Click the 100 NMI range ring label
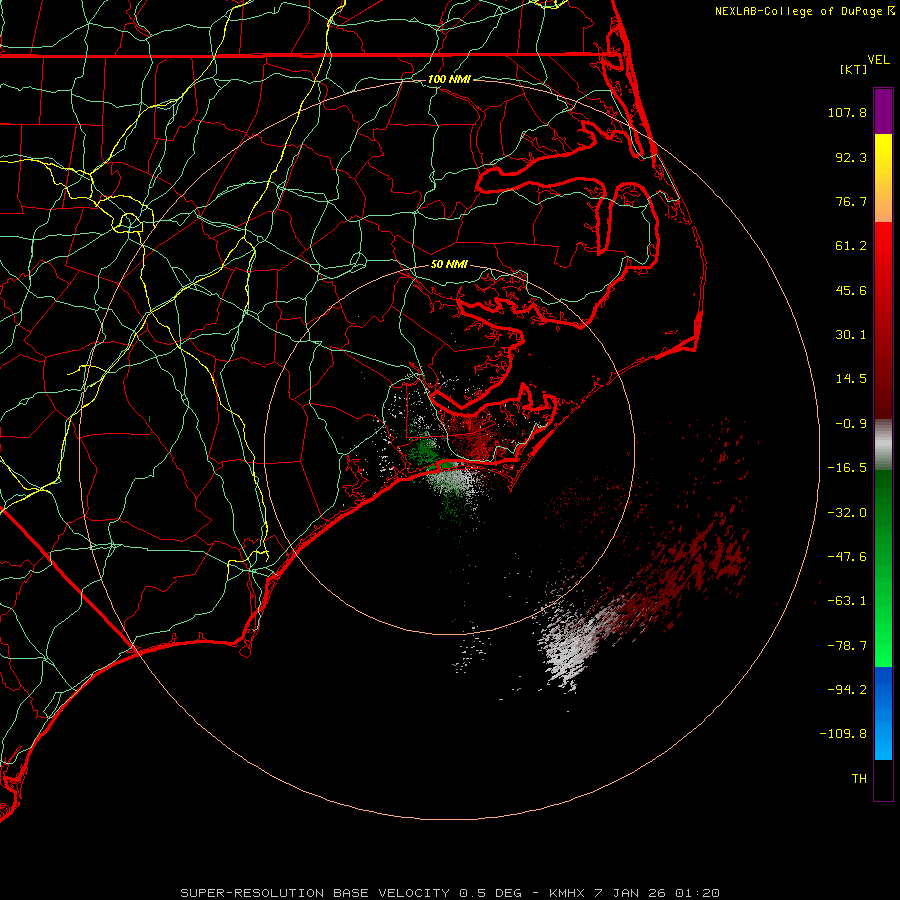 (x=449, y=79)
